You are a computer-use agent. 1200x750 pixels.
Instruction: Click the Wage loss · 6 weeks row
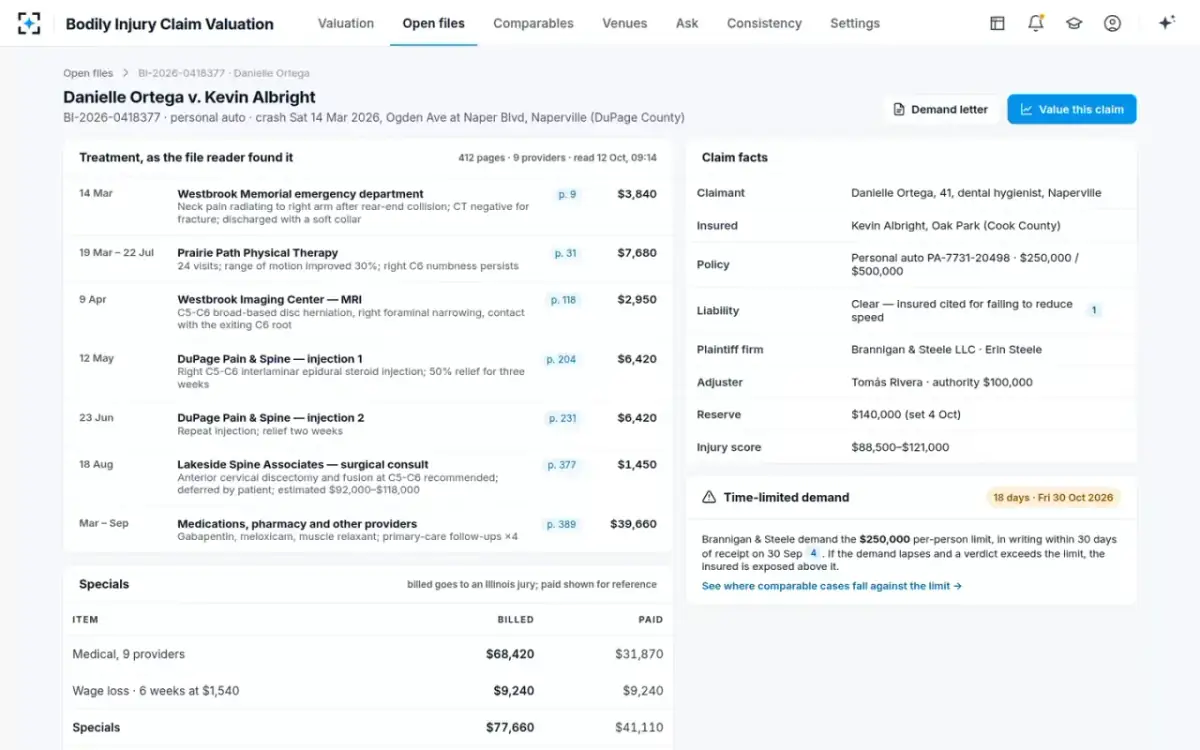[368, 691]
